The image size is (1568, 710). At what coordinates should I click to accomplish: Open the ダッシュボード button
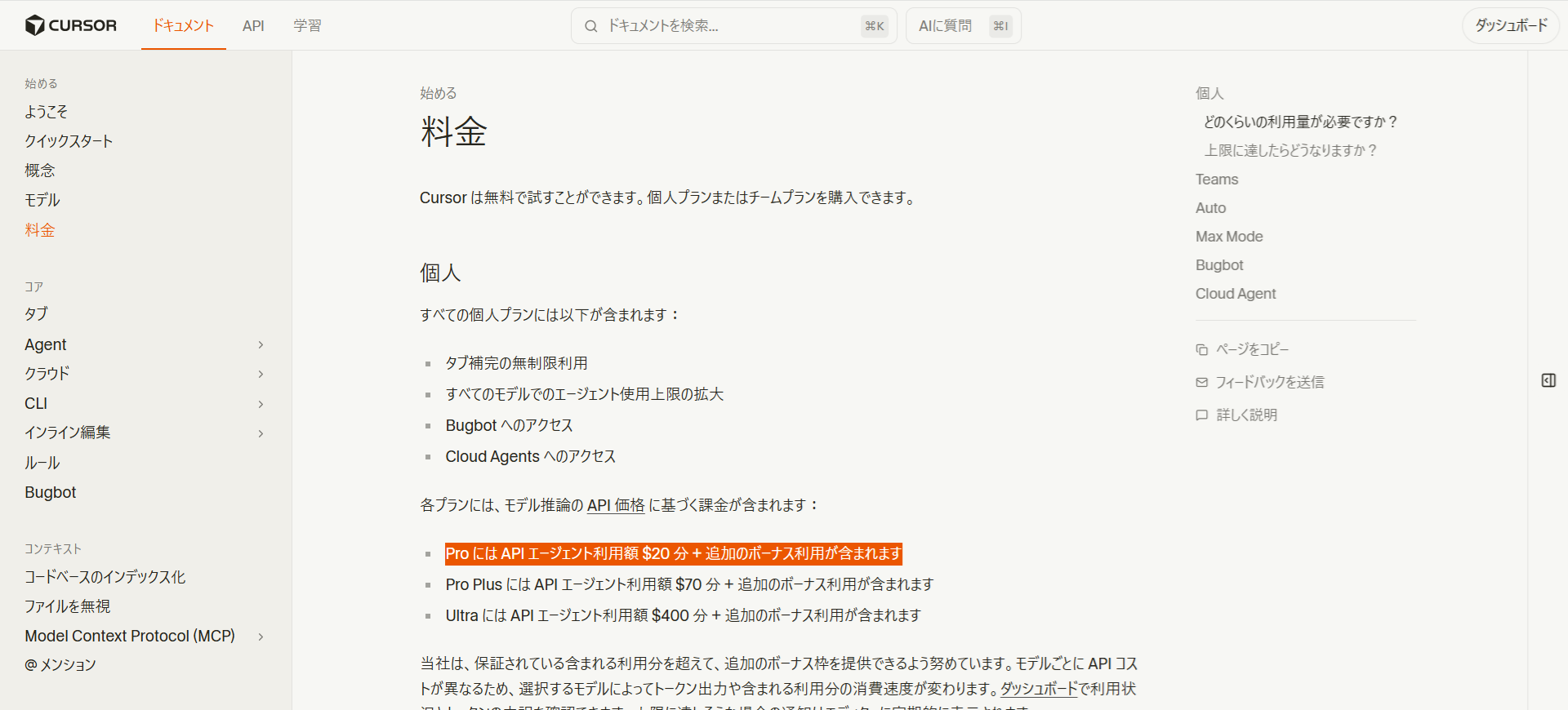(x=1510, y=26)
